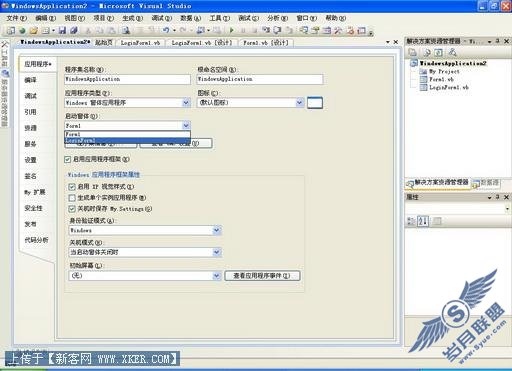Screen dimensions: 512x371
Task: Toggle the enable XP visual styles checkbox
Action: click(x=72, y=187)
